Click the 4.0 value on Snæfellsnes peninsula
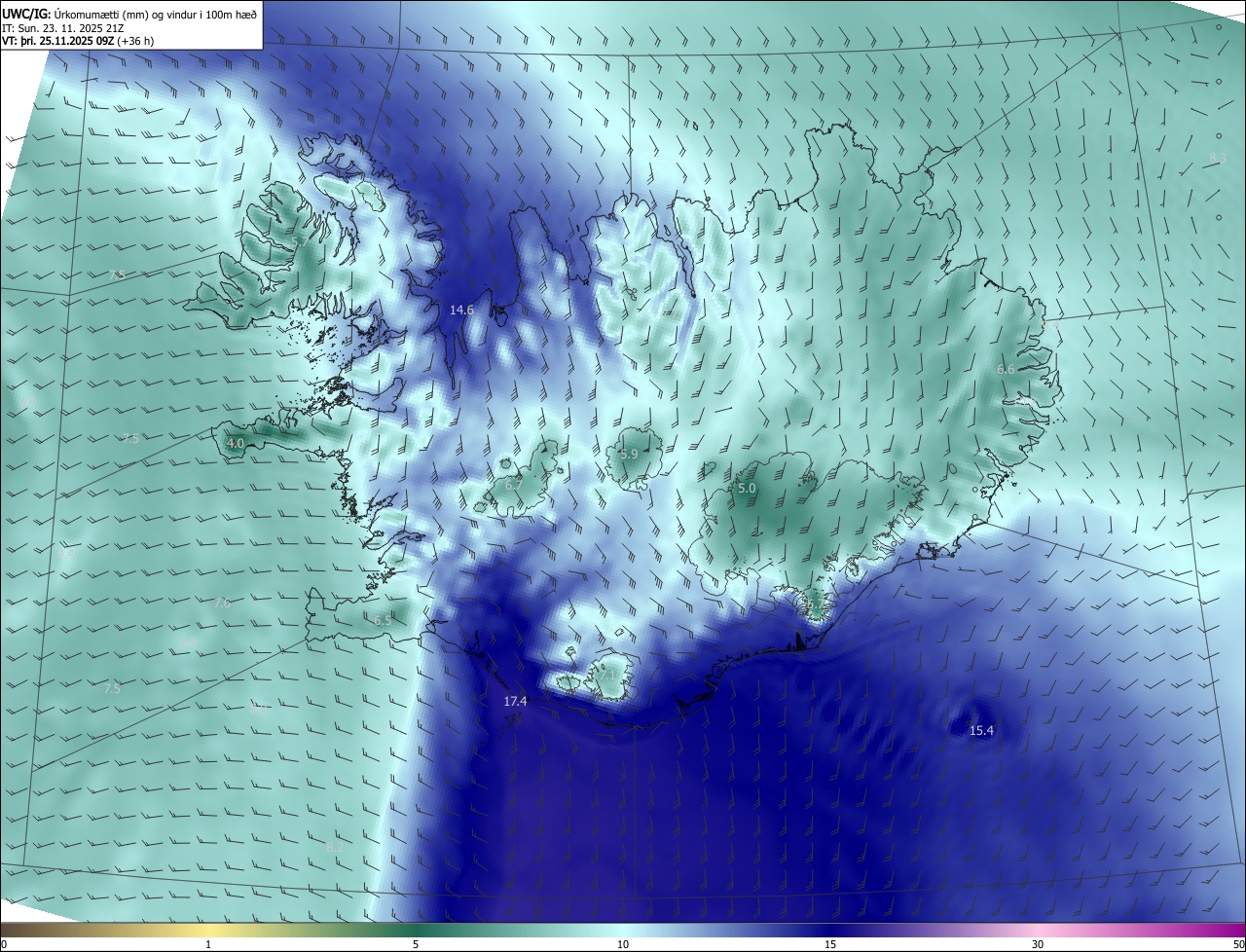This screenshot has width=1246, height=952. click(236, 443)
